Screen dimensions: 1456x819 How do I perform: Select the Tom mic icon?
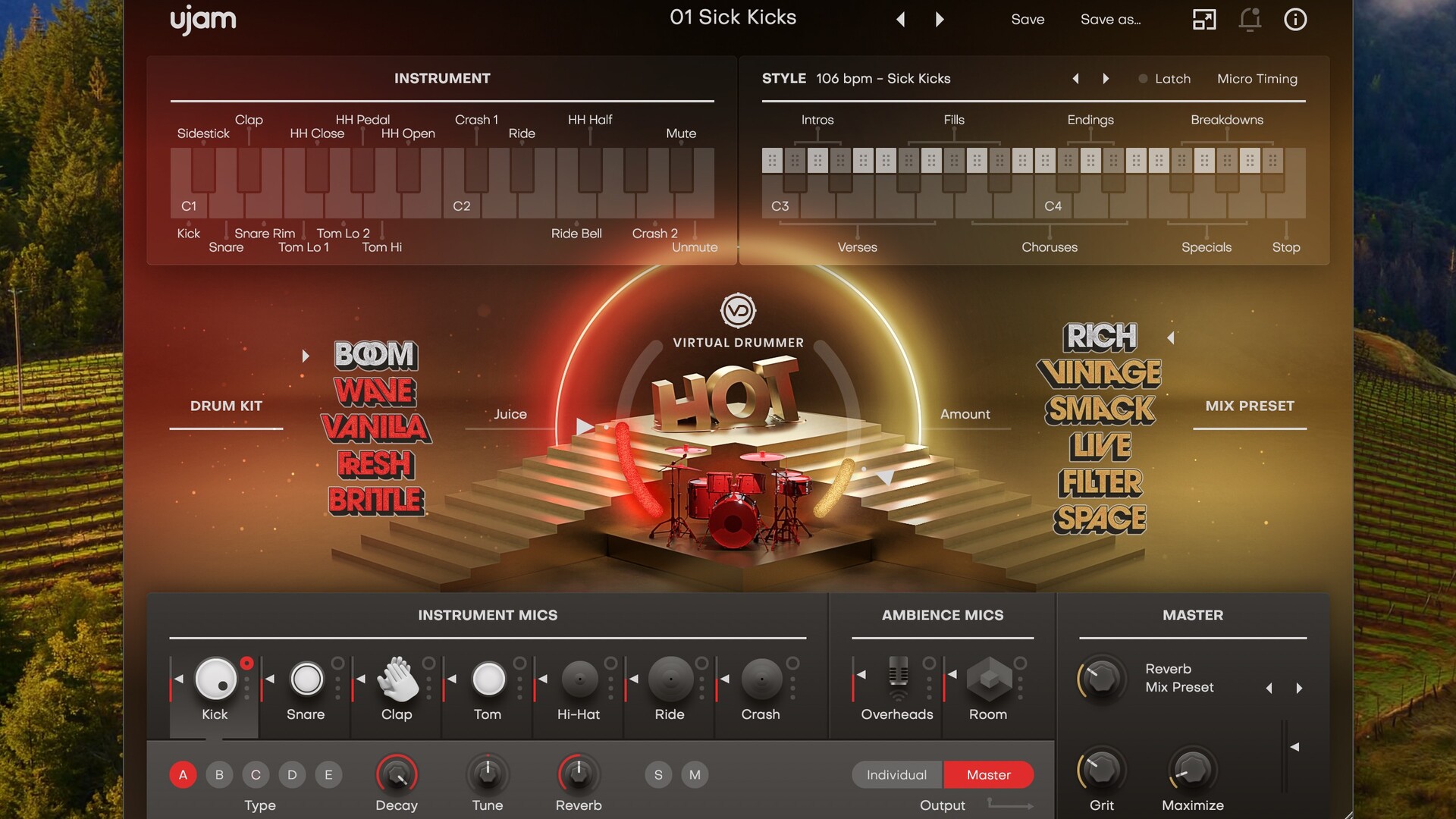(488, 679)
